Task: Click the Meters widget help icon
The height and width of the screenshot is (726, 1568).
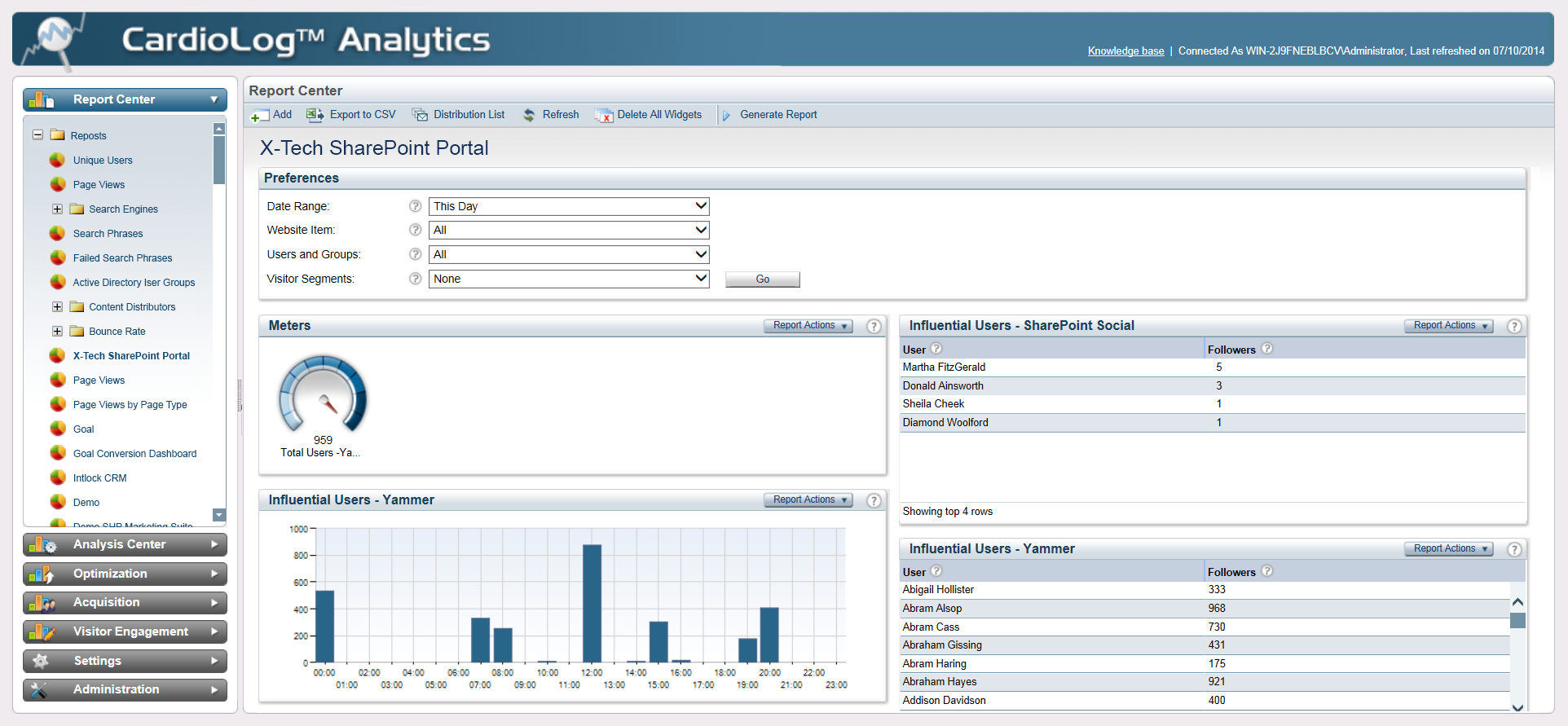Action: pyautogui.click(x=874, y=326)
